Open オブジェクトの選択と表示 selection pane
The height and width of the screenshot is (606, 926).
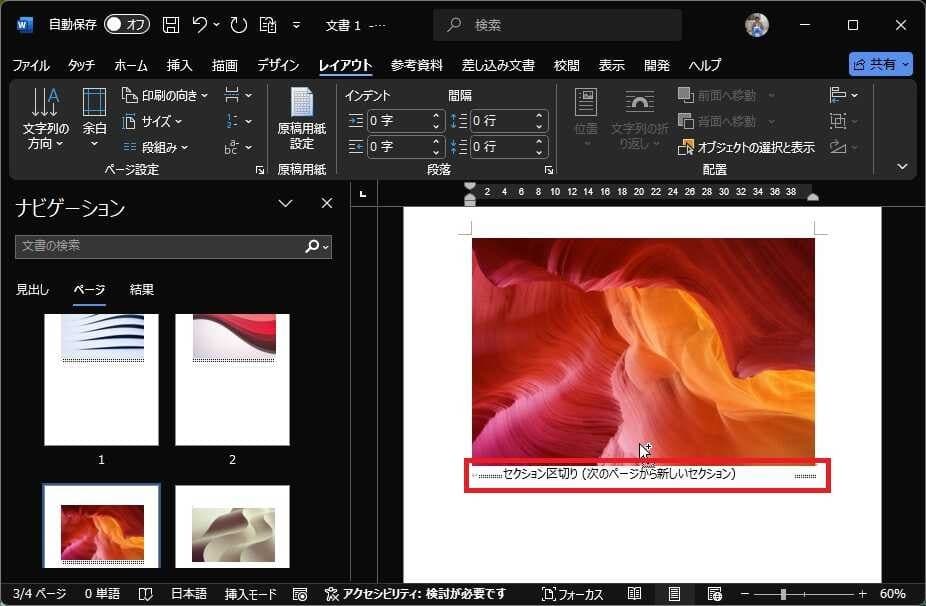point(746,147)
